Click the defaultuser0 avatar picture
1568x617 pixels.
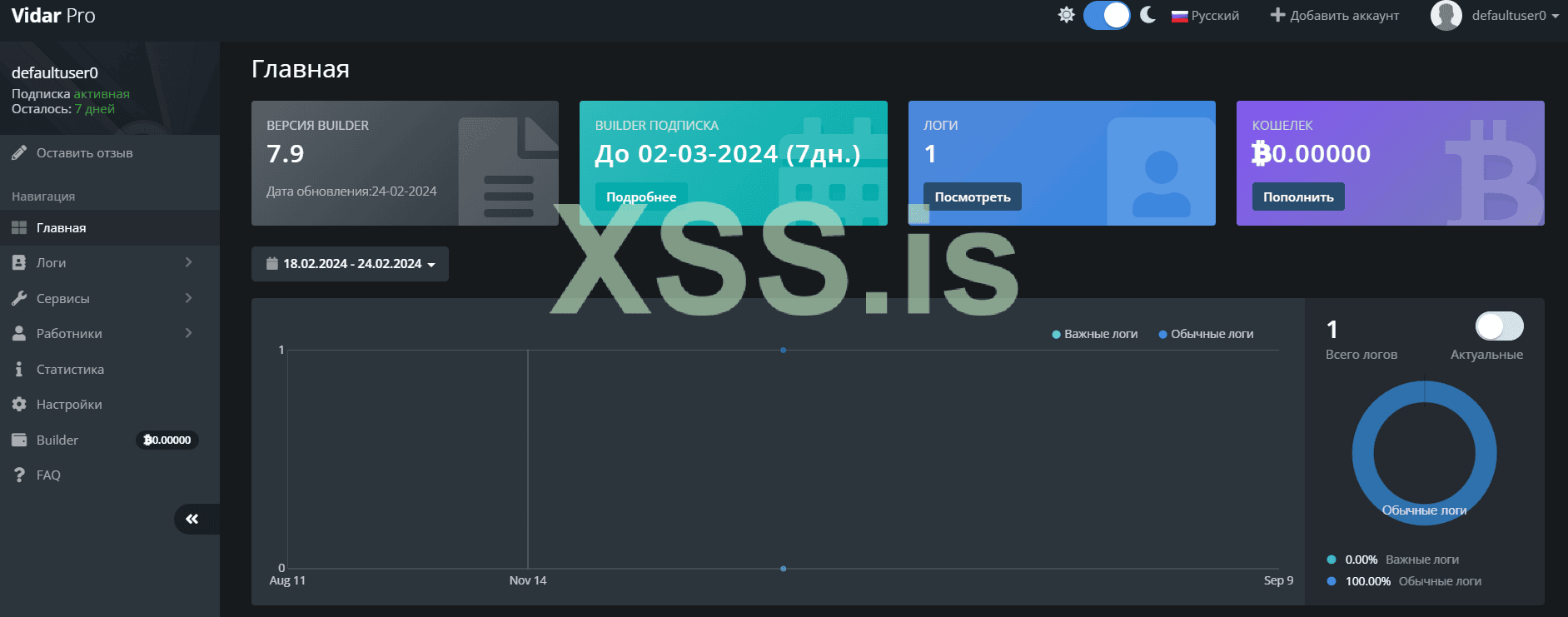[1446, 15]
